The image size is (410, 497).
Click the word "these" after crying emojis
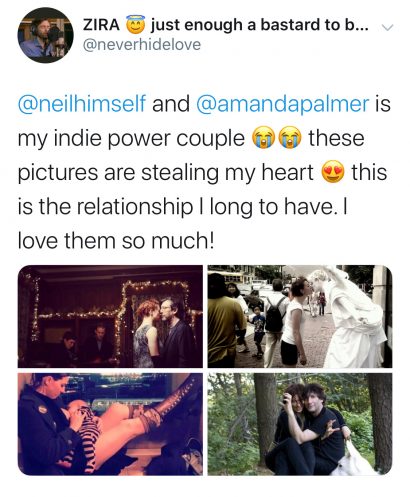pyautogui.click(x=336, y=139)
